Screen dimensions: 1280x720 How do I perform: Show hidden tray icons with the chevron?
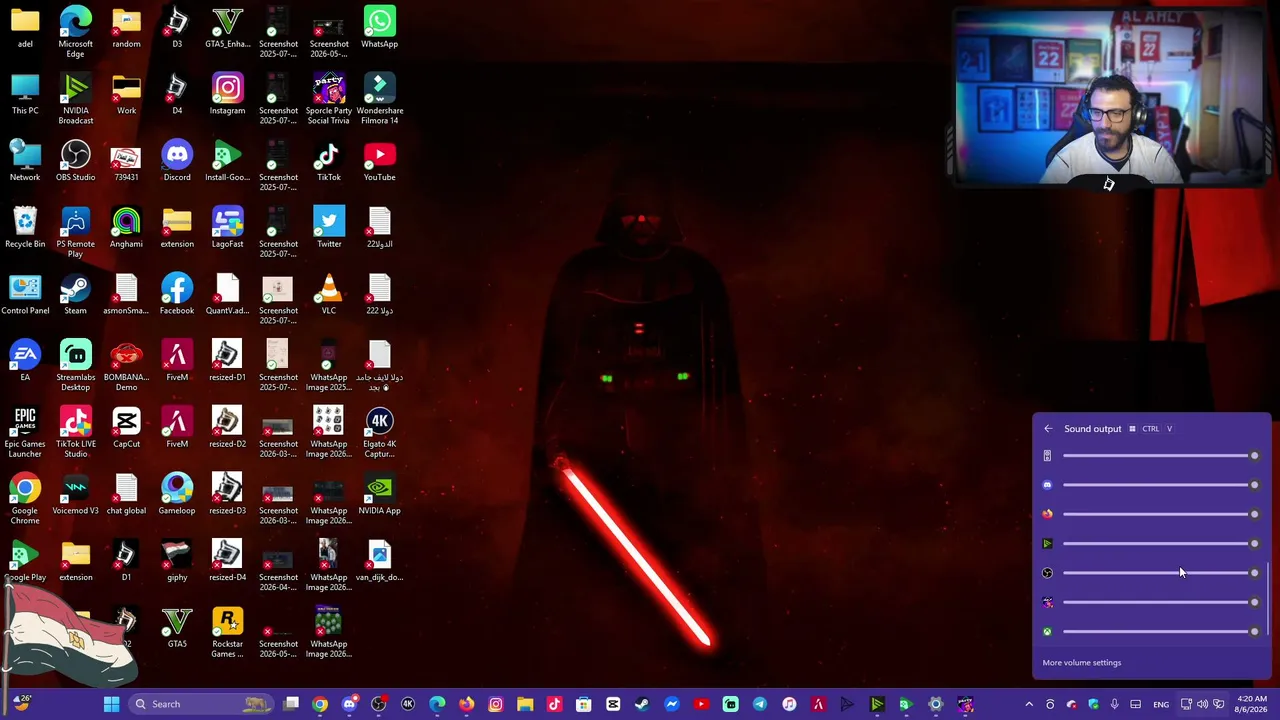pyautogui.click(x=1029, y=704)
